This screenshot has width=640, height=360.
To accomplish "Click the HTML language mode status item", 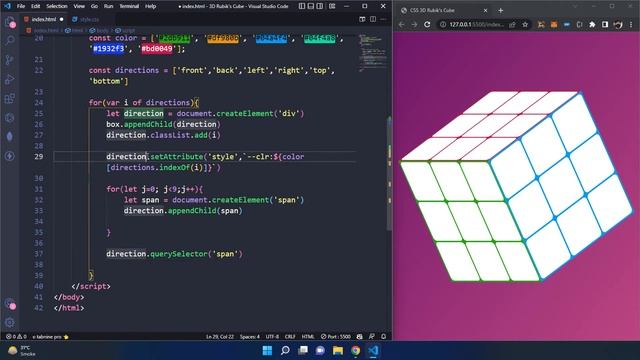I will pyautogui.click(x=308, y=337).
